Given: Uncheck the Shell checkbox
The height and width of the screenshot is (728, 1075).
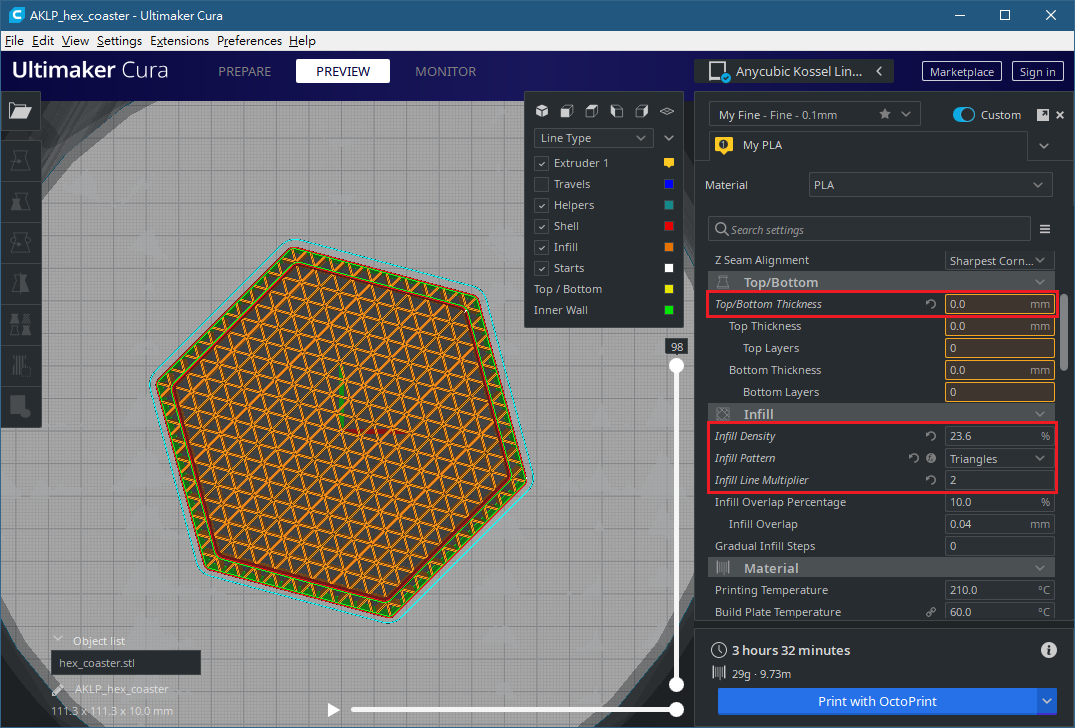Looking at the screenshot, I should point(542,226).
